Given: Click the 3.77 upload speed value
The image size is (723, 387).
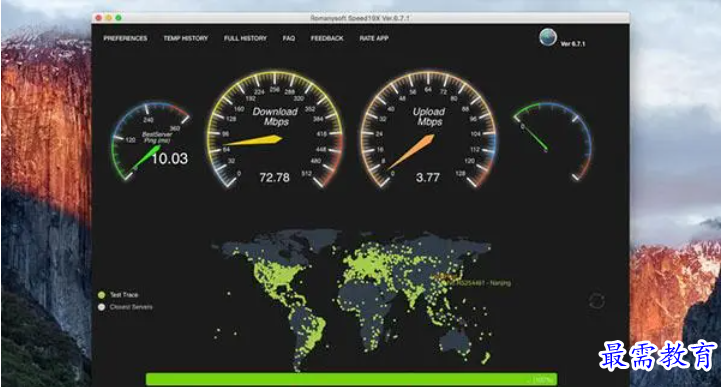Looking at the screenshot, I should coord(427,178).
